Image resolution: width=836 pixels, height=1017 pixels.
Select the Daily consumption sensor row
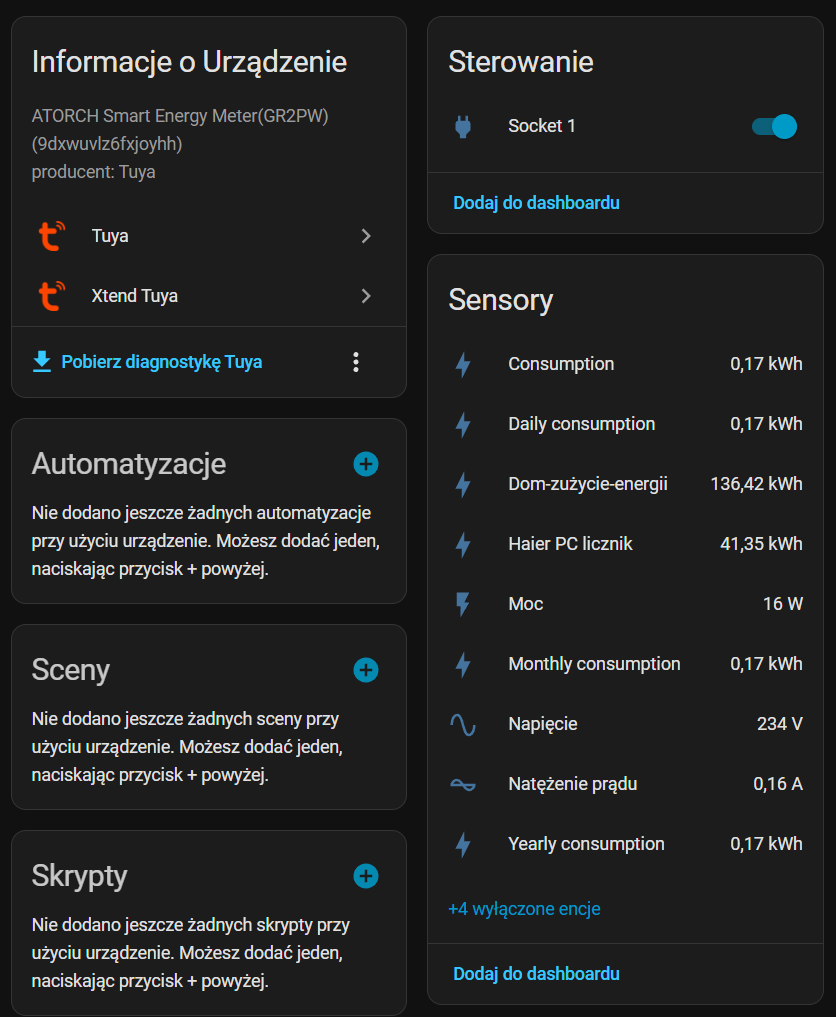tap(581, 424)
